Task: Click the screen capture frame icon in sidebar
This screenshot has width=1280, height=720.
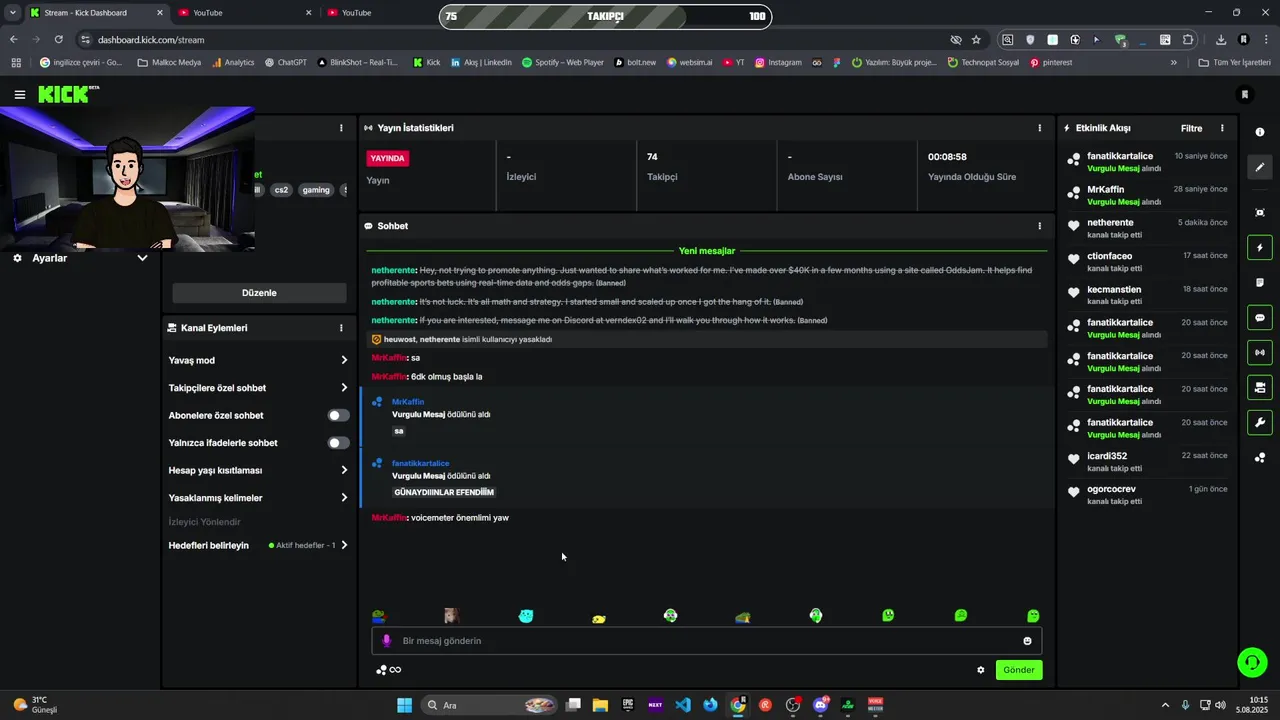Action: click(1259, 213)
